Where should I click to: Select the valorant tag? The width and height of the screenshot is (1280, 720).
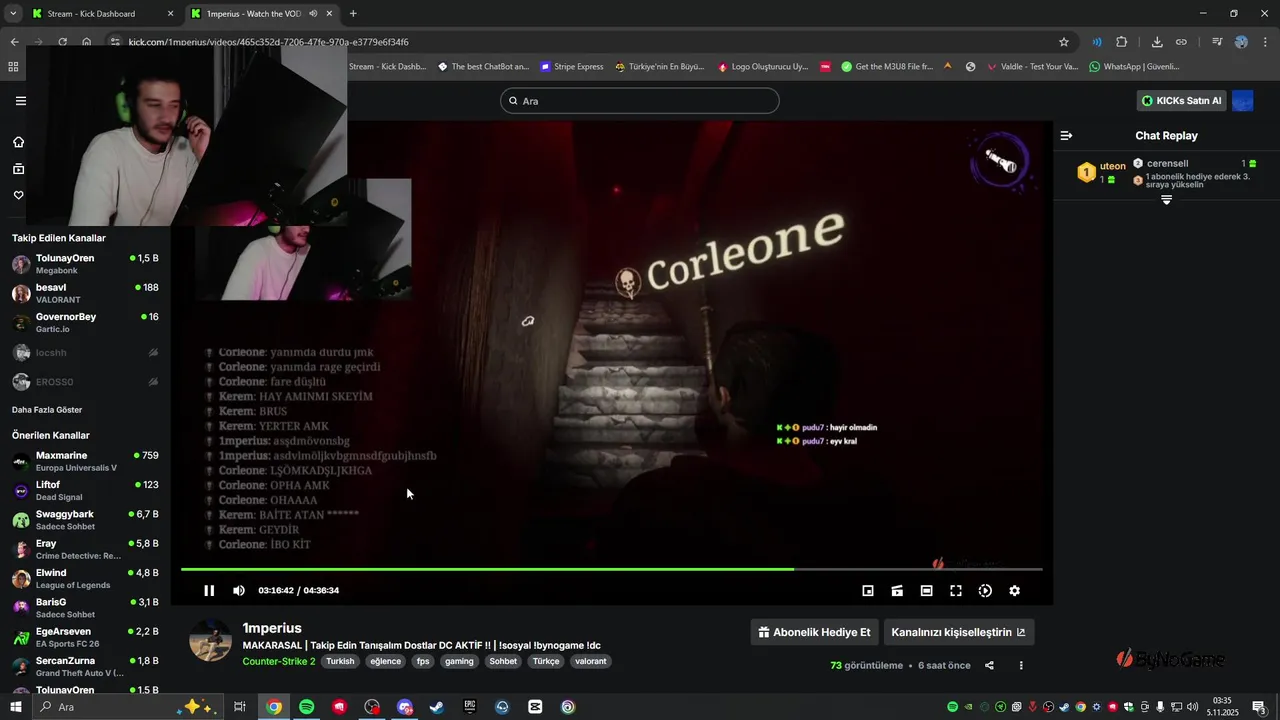(x=590, y=661)
